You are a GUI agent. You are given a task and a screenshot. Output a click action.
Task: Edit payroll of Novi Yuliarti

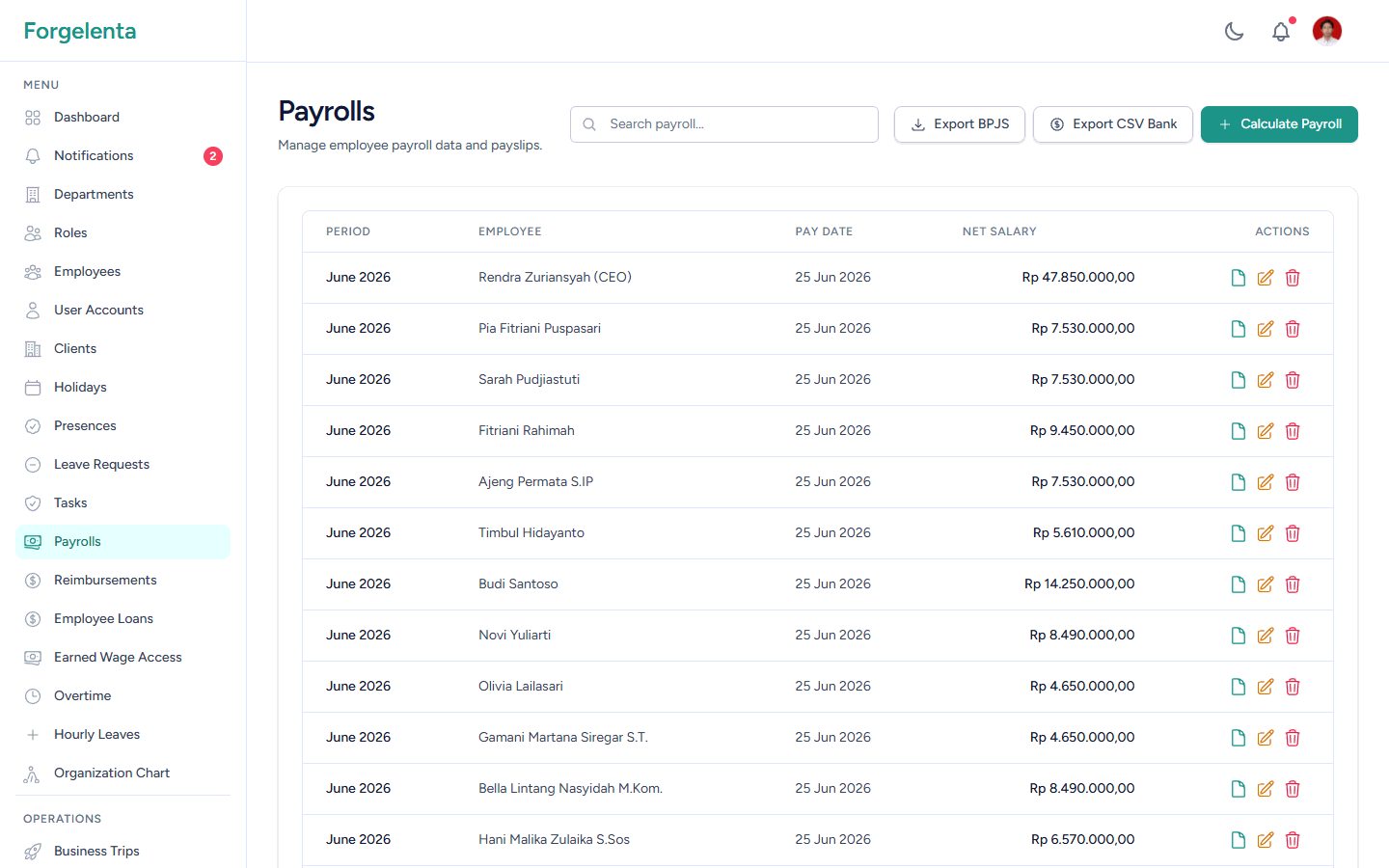click(1266, 636)
